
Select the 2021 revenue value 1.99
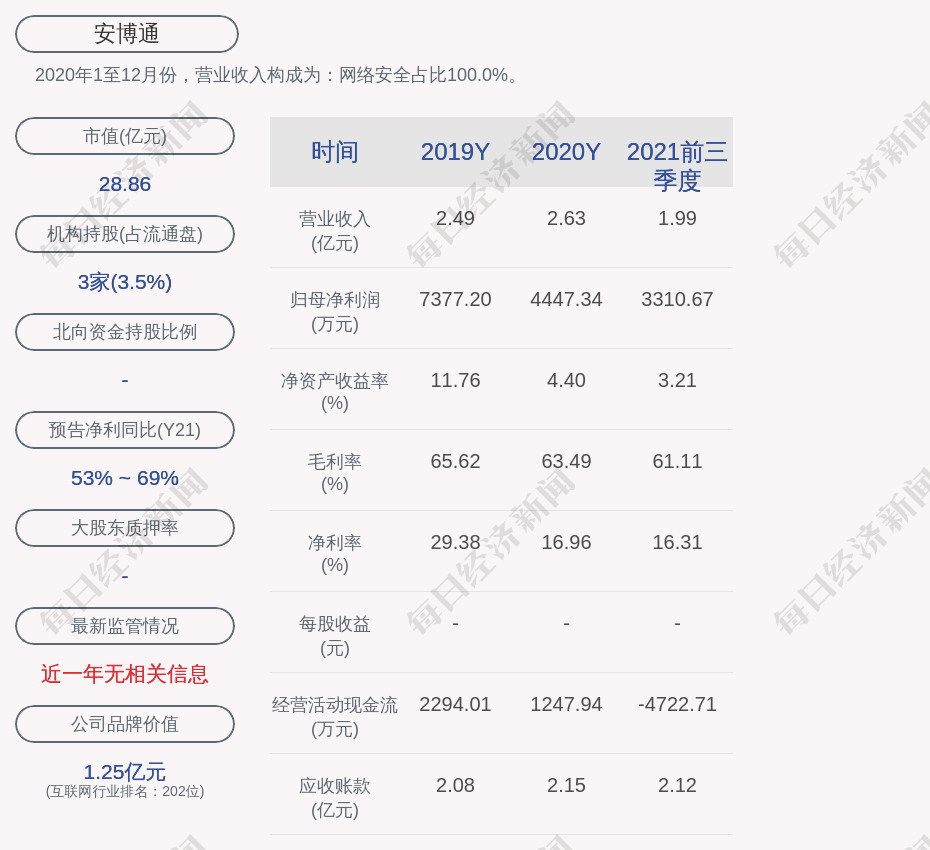point(677,218)
